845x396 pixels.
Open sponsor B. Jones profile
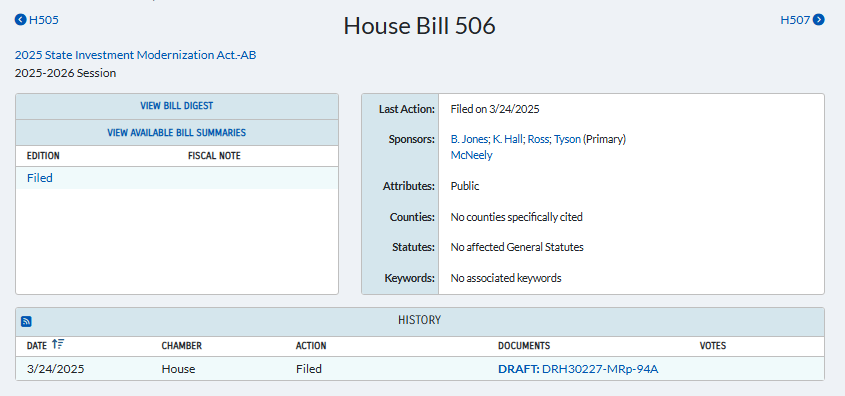pyautogui.click(x=469, y=140)
